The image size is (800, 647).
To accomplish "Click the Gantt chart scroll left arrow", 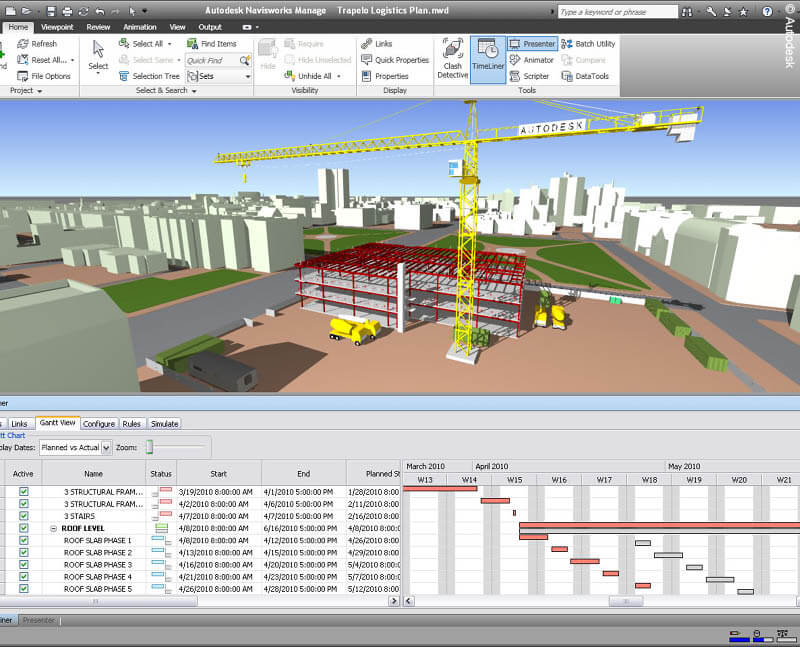I will 409,601.
